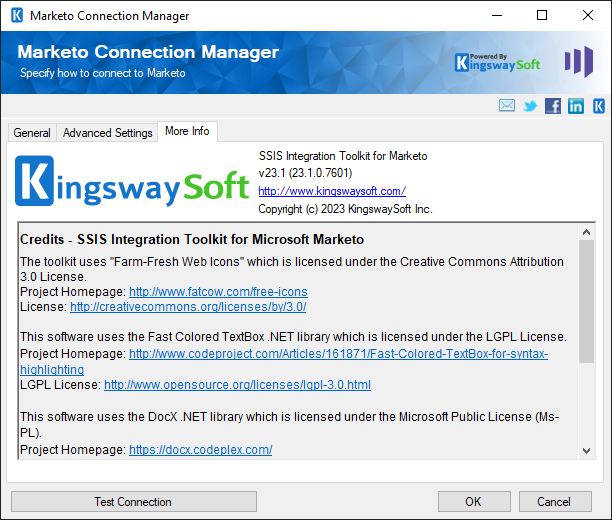Screen dimensions: 612x520
Task: Open the codeproject Fast-Colored-TextBox link
Action: pos(284,362)
